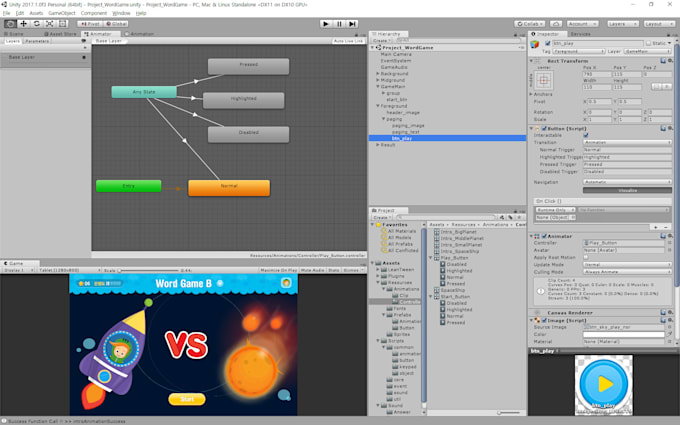Select the orange Normal state node
680x425 pixels.
click(229, 187)
